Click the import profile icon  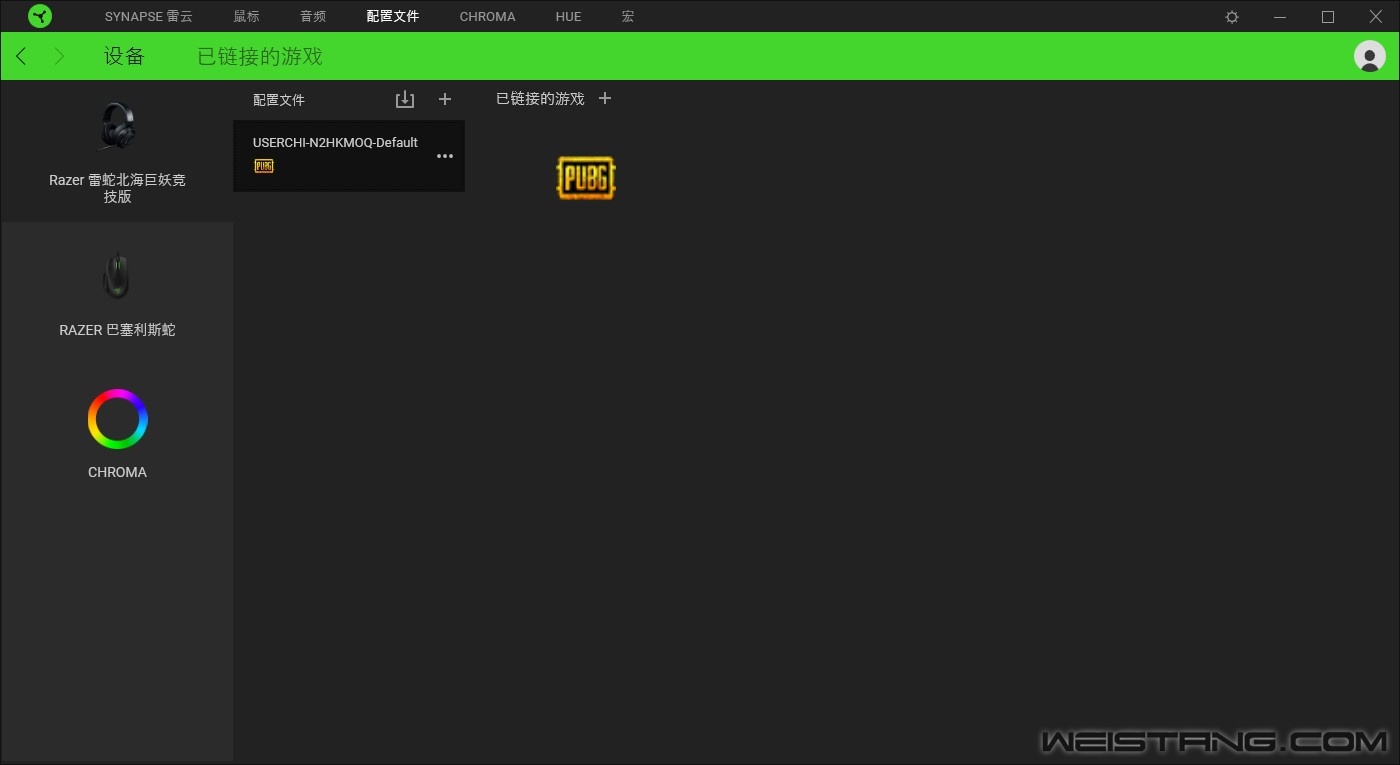[404, 99]
